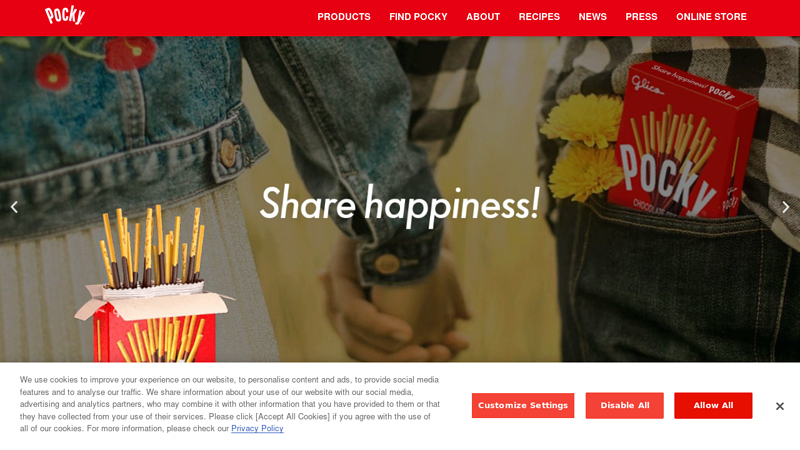Dismiss cookie banner with X icon
The height and width of the screenshot is (450, 800).
(x=780, y=406)
